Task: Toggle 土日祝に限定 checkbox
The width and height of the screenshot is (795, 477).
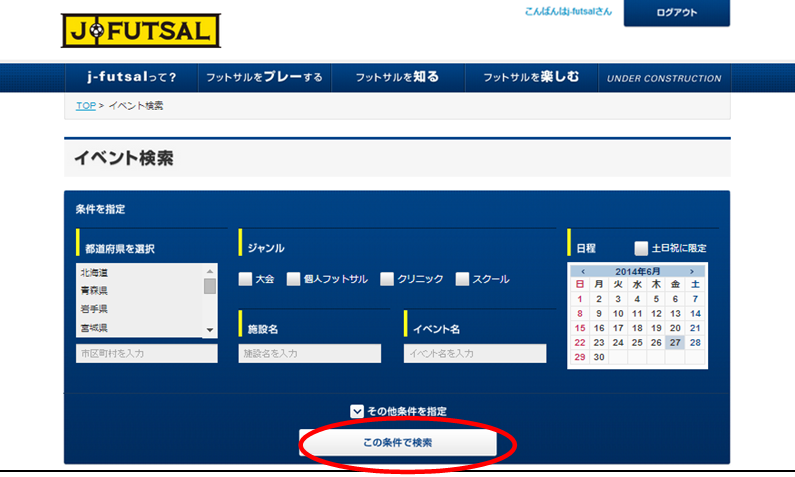Action: tap(641, 248)
